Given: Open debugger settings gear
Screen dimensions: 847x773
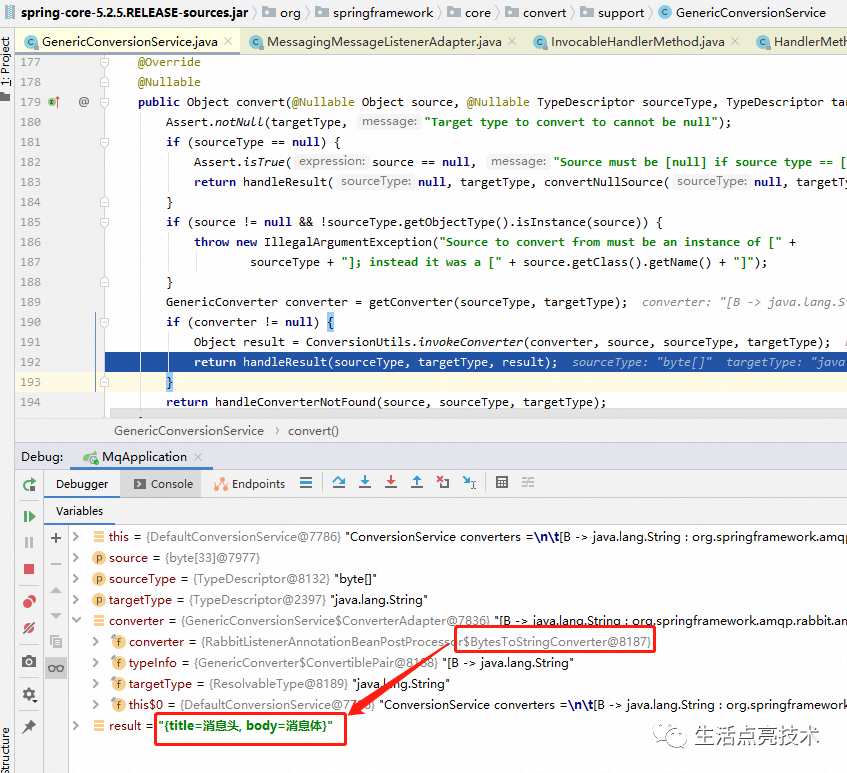Looking at the screenshot, I should tap(29, 694).
